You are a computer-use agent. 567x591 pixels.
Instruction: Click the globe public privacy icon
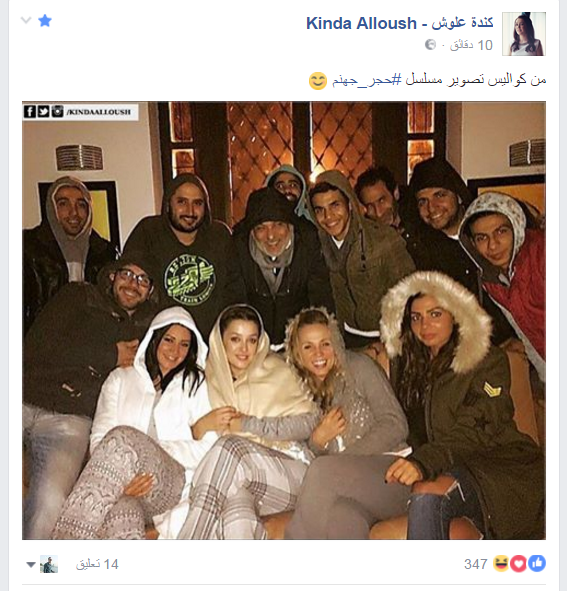430,45
